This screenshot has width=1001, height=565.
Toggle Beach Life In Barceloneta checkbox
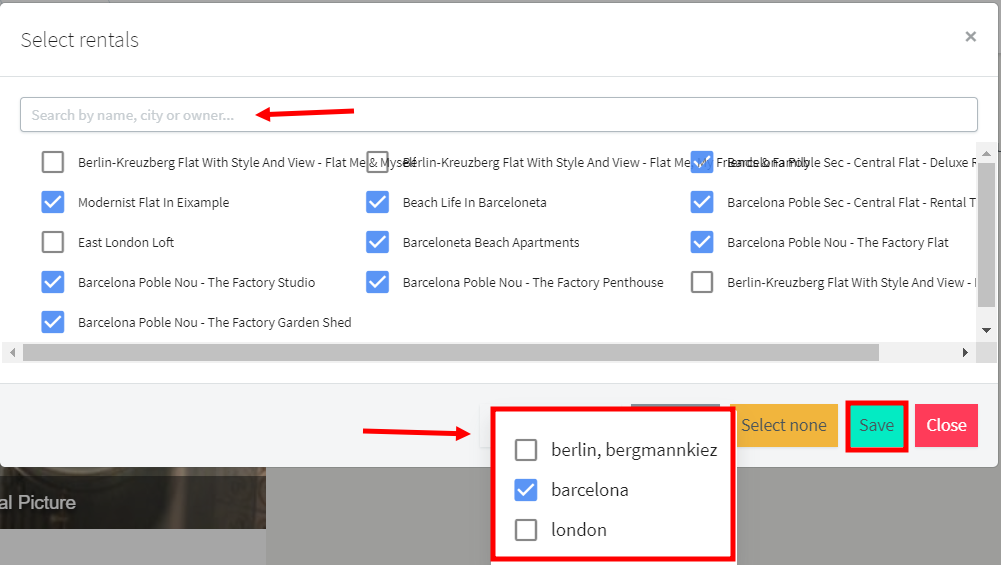(377, 202)
